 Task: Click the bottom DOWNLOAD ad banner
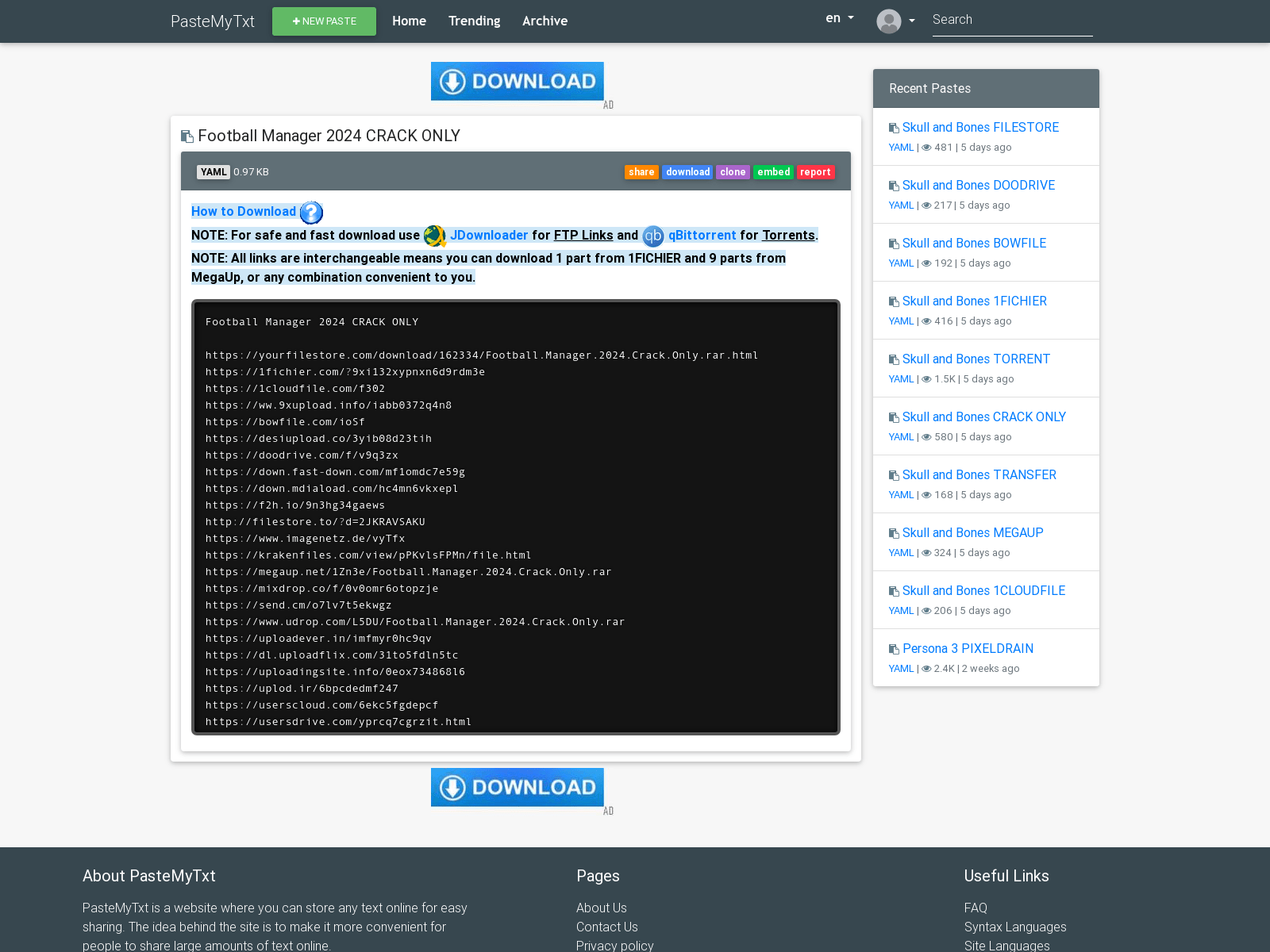[x=518, y=787]
